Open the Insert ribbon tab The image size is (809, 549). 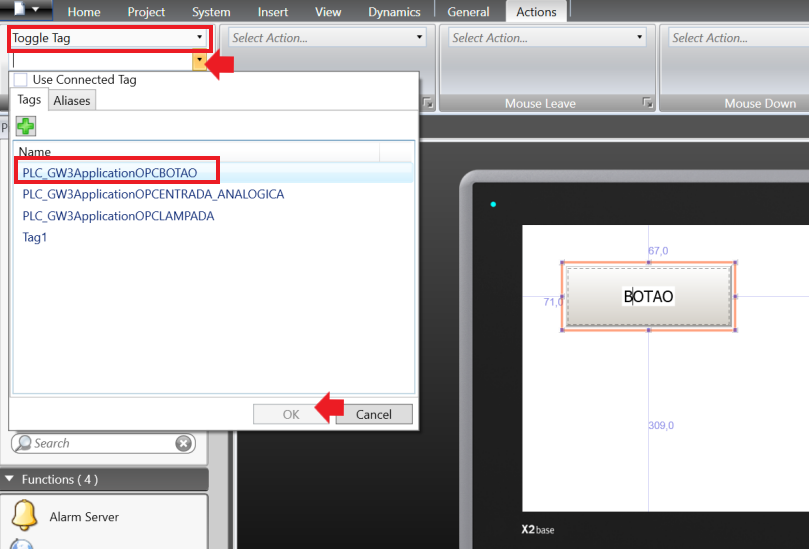272,12
